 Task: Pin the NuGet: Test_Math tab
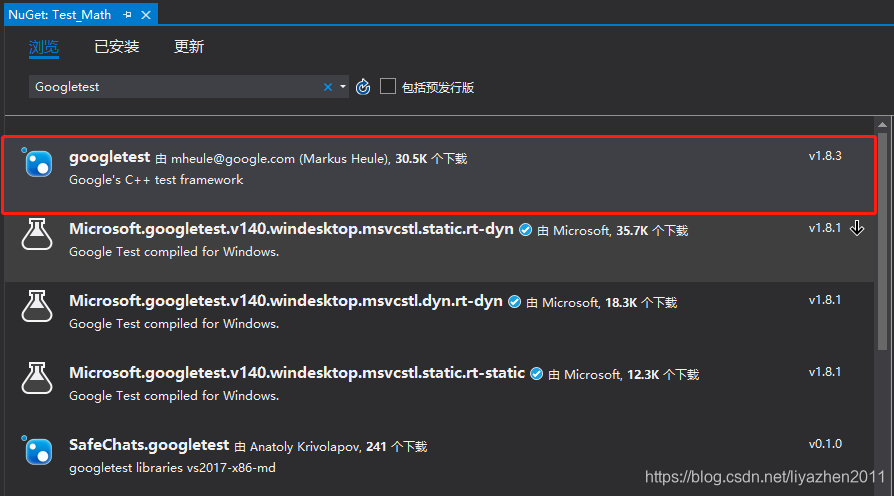pyautogui.click(x=127, y=15)
